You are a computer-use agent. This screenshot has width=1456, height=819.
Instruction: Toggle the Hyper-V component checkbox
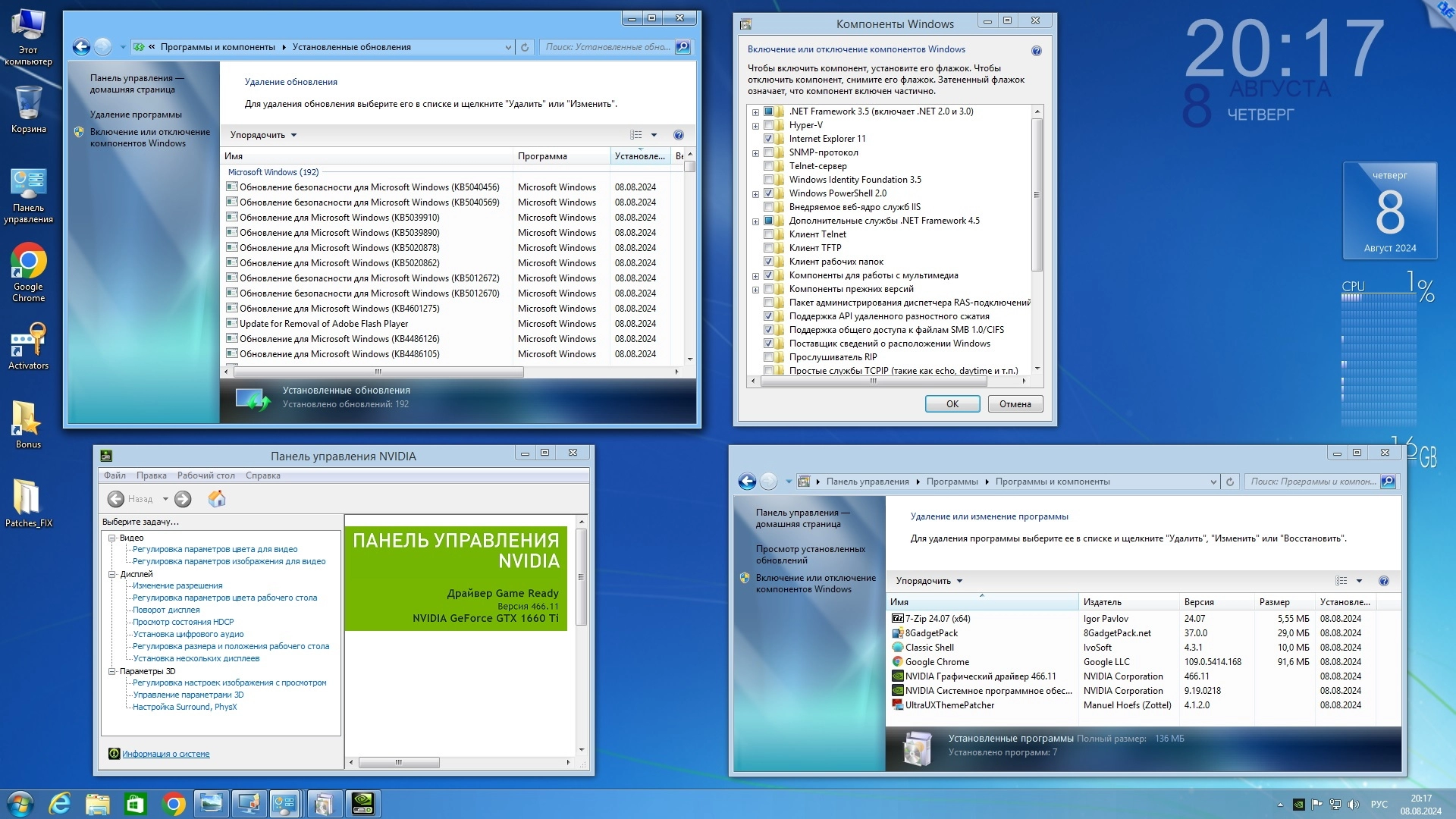tap(768, 125)
